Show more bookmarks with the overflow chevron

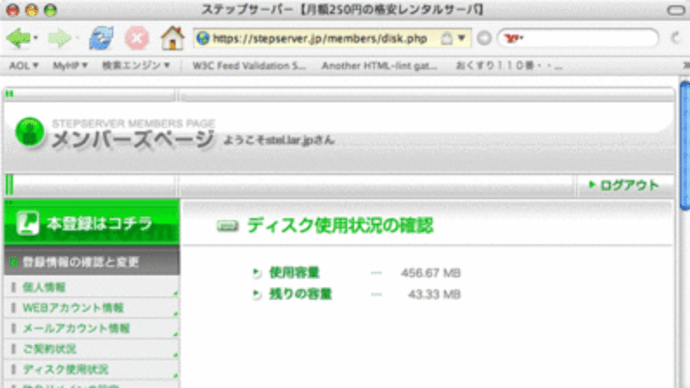(x=686, y=66)
